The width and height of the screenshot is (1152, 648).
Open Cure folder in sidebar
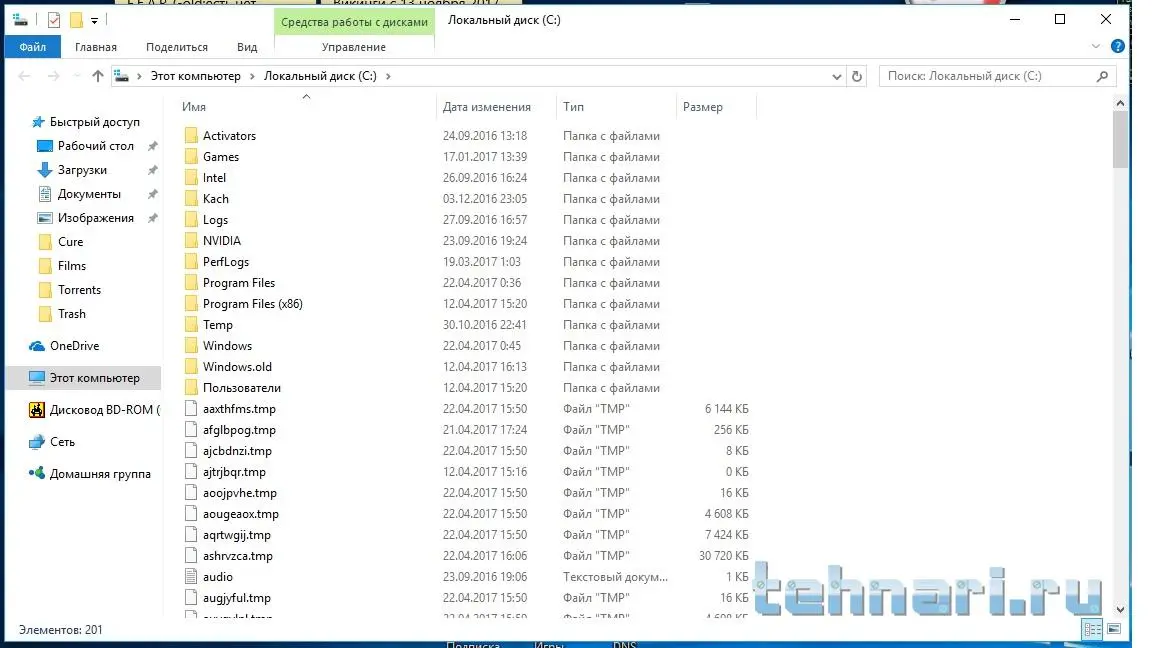71,242
